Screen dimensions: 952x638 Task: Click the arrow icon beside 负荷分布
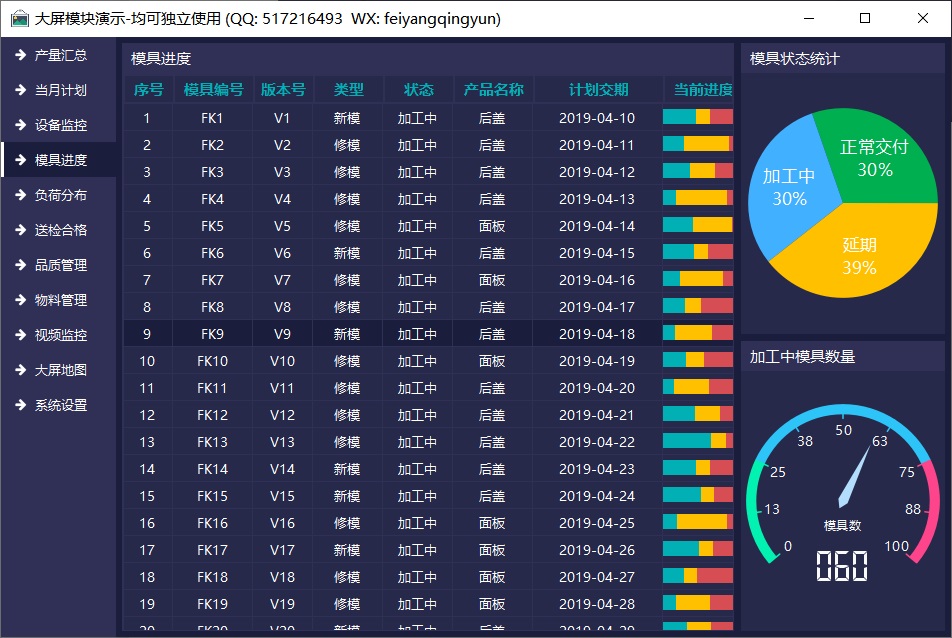click(19, 195)
